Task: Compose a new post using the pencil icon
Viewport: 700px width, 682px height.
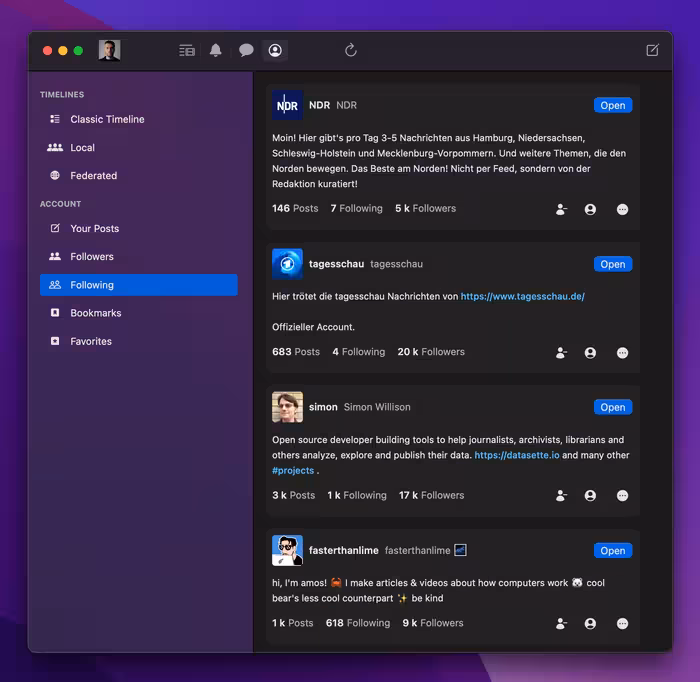Action: point(652,50)
